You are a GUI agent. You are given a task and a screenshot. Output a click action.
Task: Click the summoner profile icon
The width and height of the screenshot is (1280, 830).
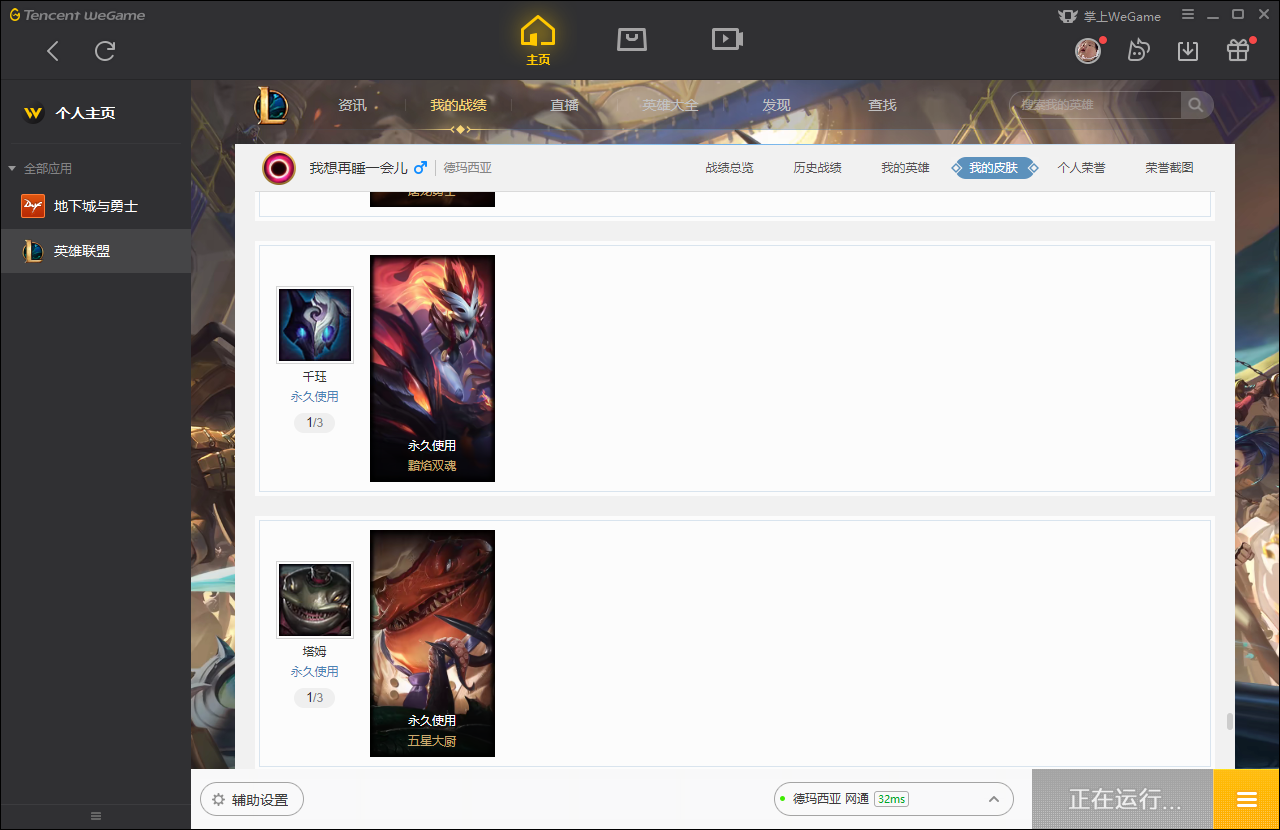click(x=279, y=168)
